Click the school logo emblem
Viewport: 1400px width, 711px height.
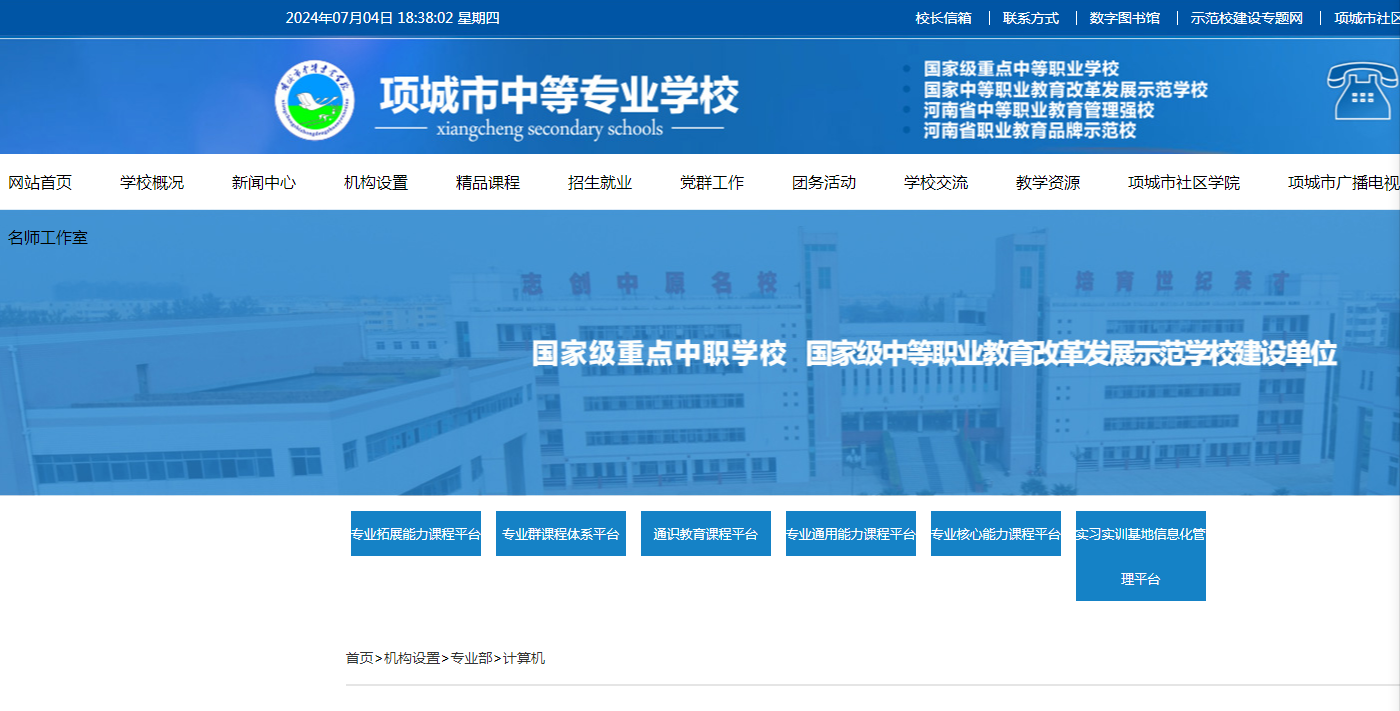coord(315,101)
